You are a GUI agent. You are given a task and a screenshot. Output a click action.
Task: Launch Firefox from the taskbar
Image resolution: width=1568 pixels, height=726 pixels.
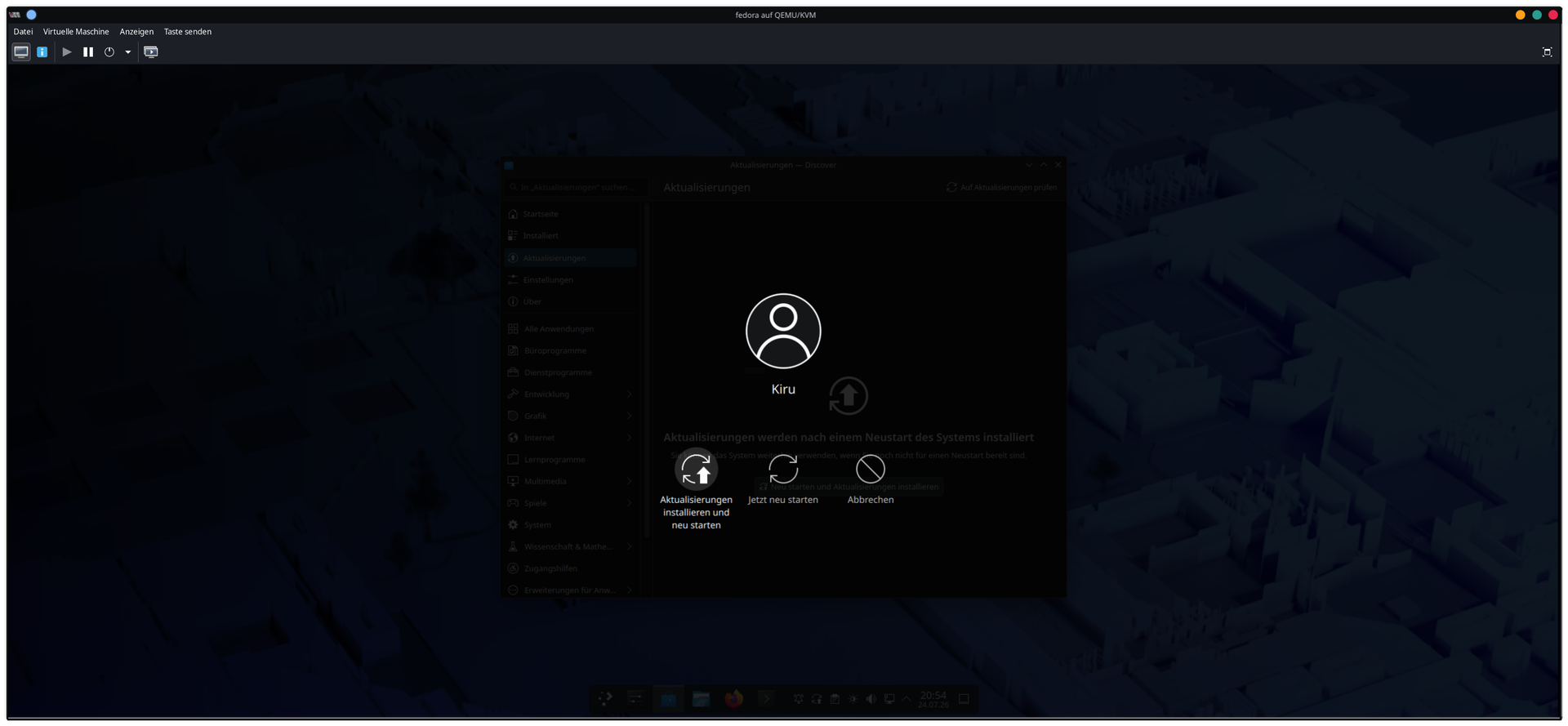tap(733, 699)
